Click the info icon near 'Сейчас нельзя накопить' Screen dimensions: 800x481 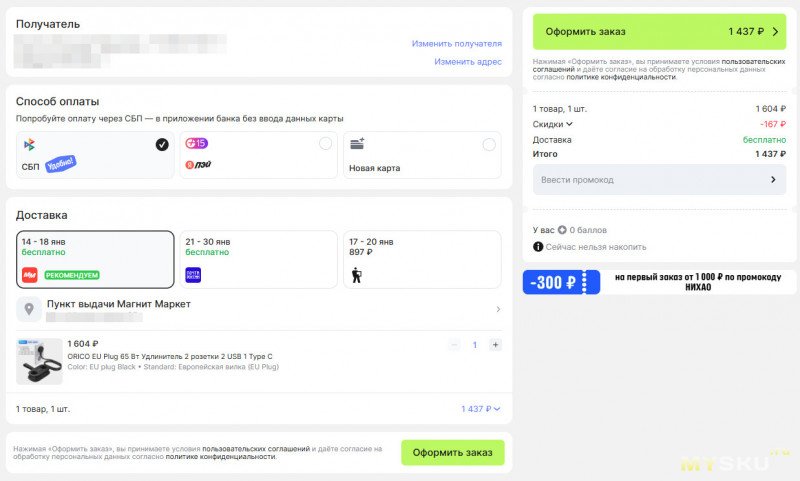tap(538, 246)
